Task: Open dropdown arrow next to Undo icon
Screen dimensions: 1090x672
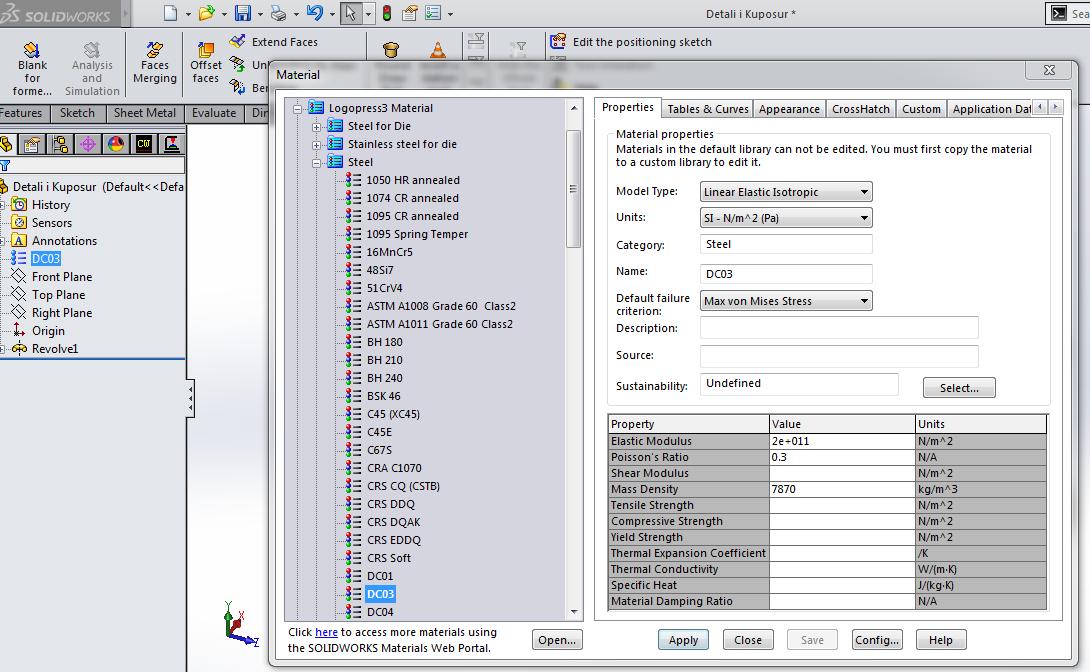Action: coord(332,13)
